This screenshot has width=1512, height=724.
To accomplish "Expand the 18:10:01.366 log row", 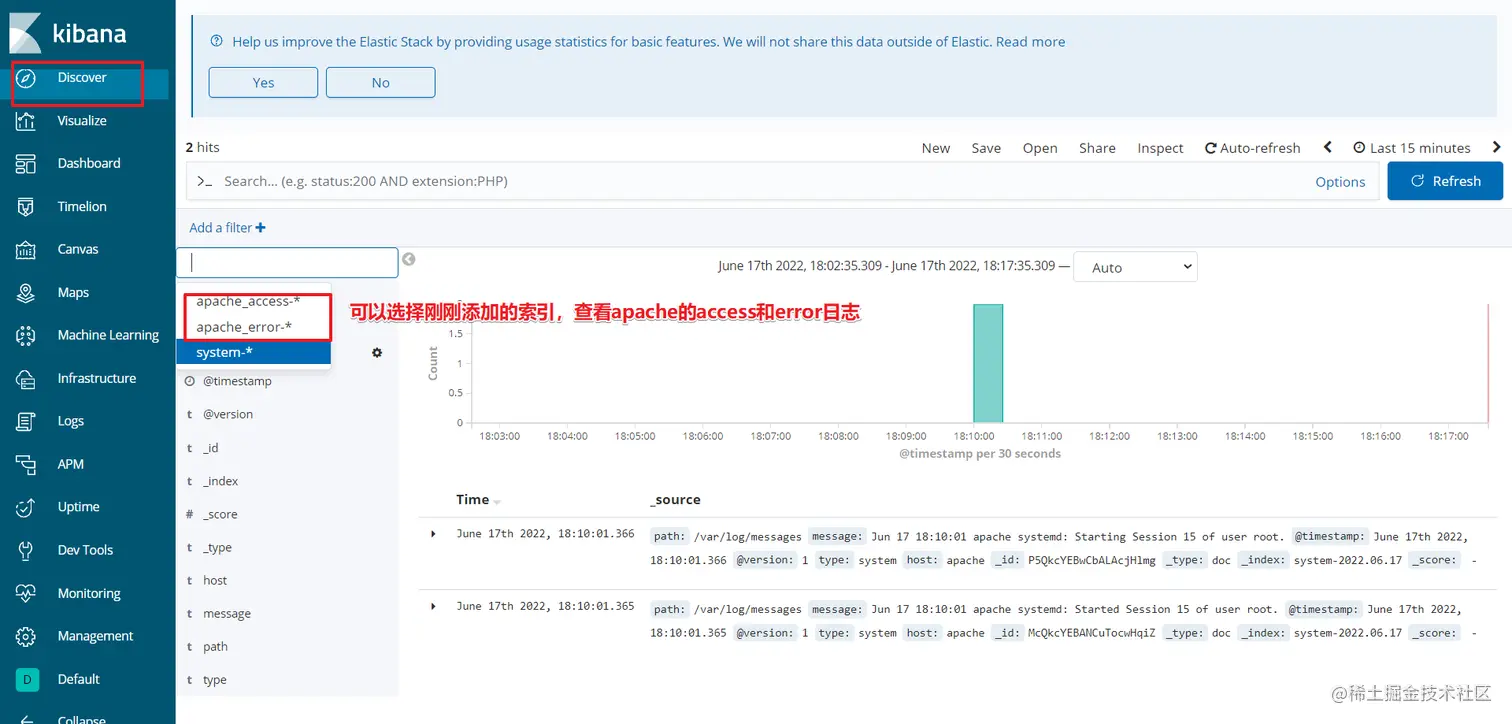I will [x=433, y=534].
